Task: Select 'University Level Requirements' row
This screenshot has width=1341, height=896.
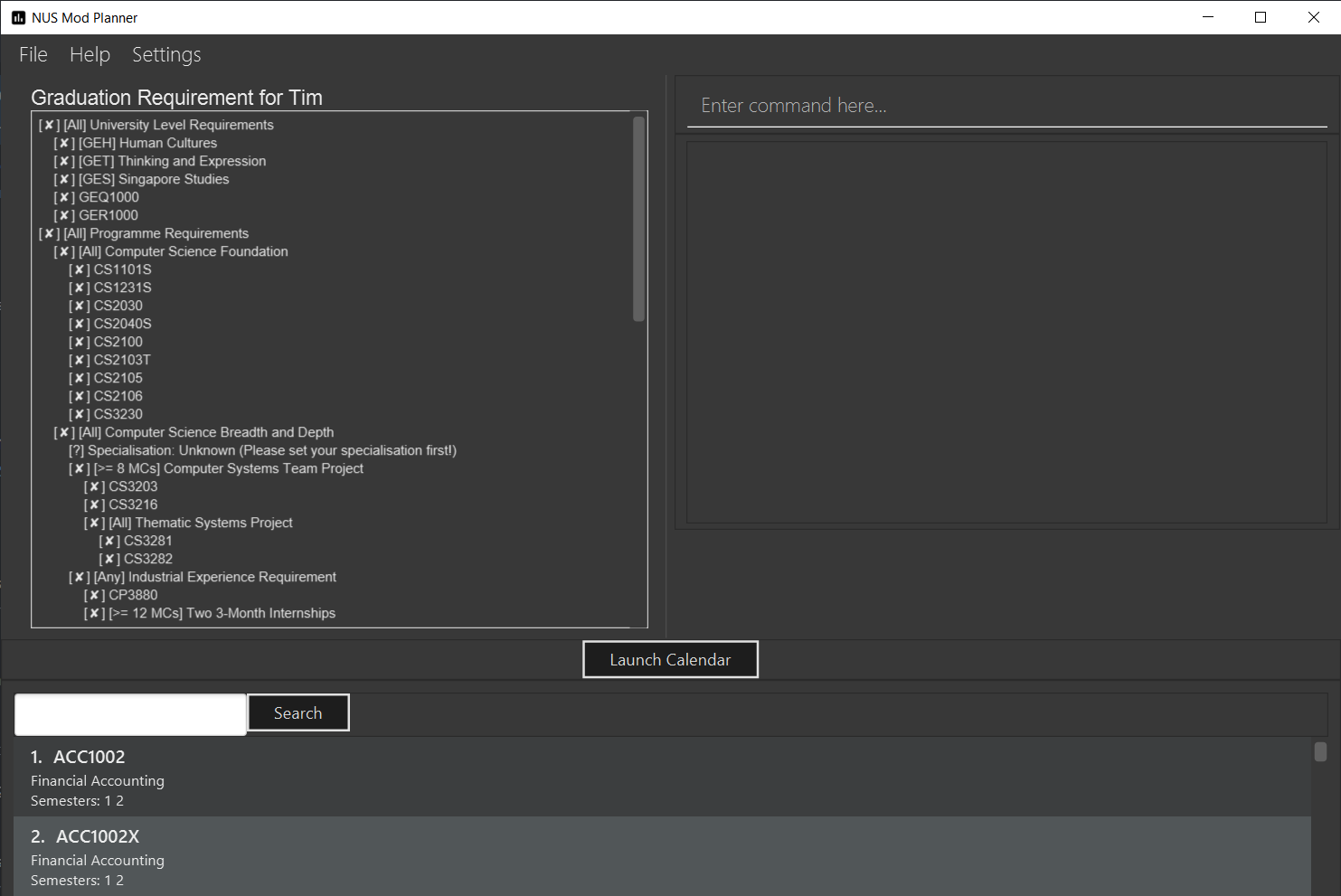Action: (156, 125)
